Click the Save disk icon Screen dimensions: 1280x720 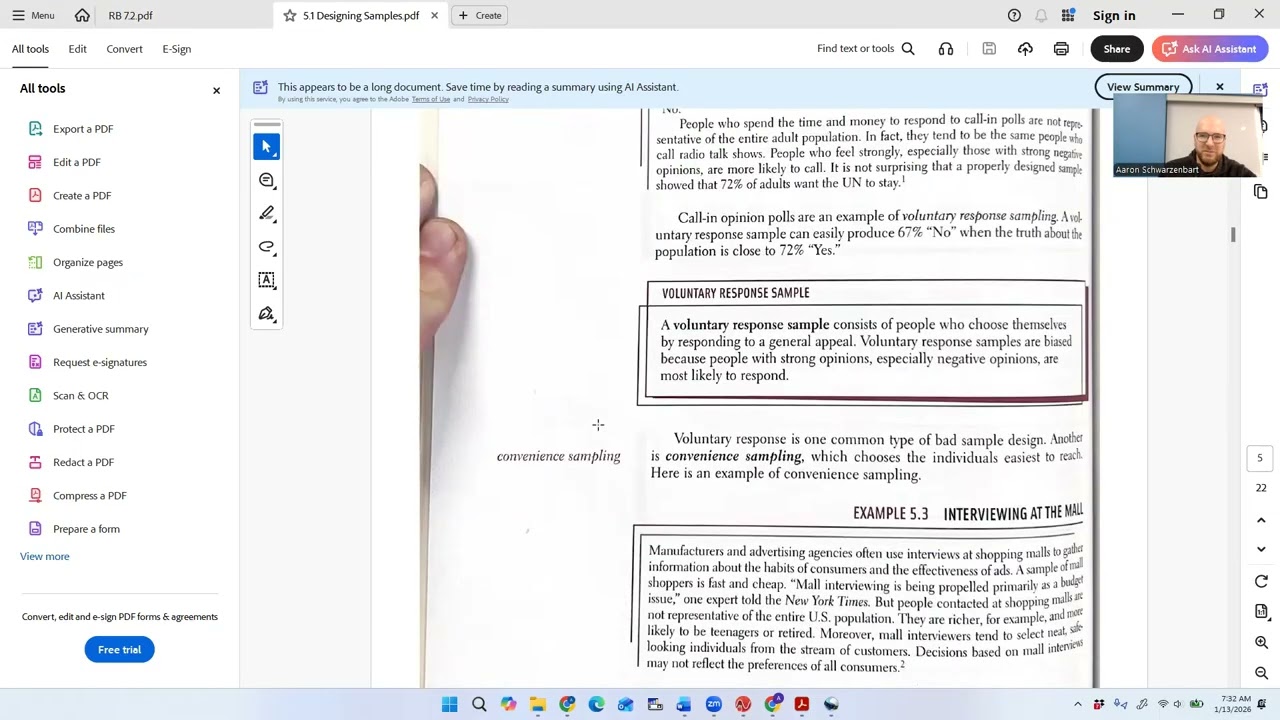point(989,49)
